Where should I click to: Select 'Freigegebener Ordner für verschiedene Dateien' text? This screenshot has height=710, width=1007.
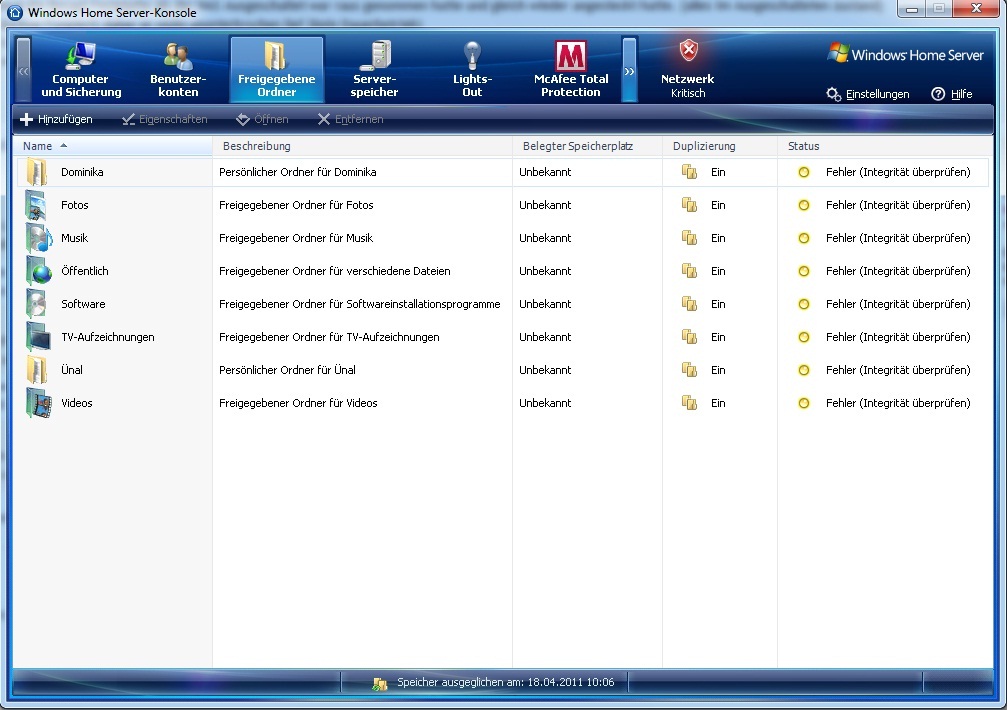coord(335,271)
